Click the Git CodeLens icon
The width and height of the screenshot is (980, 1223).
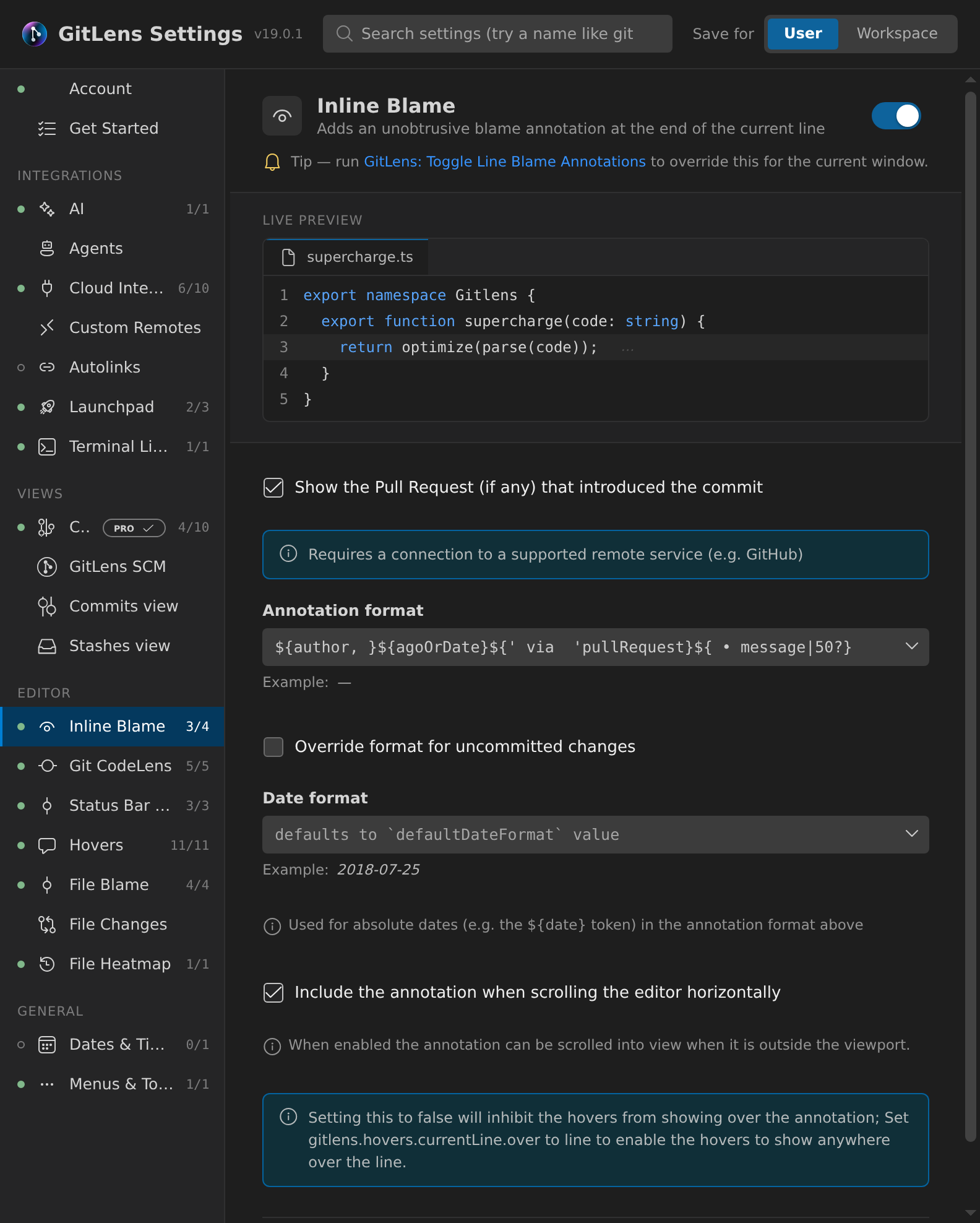click(47, 766)
